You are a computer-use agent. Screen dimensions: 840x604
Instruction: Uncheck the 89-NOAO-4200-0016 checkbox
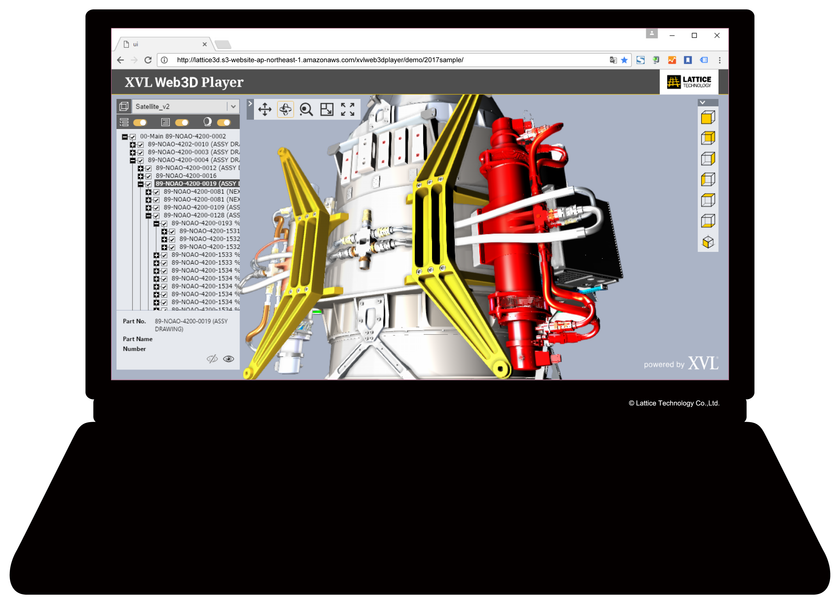point(147,176)
